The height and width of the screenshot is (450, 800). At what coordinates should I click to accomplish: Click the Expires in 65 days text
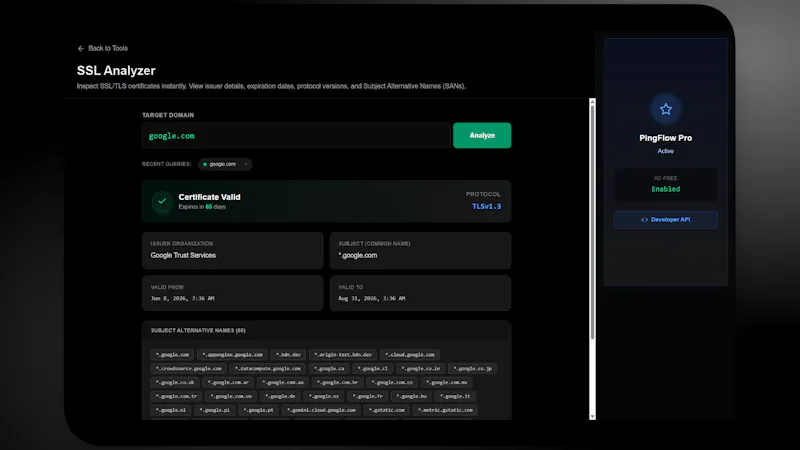coord(202,207)
